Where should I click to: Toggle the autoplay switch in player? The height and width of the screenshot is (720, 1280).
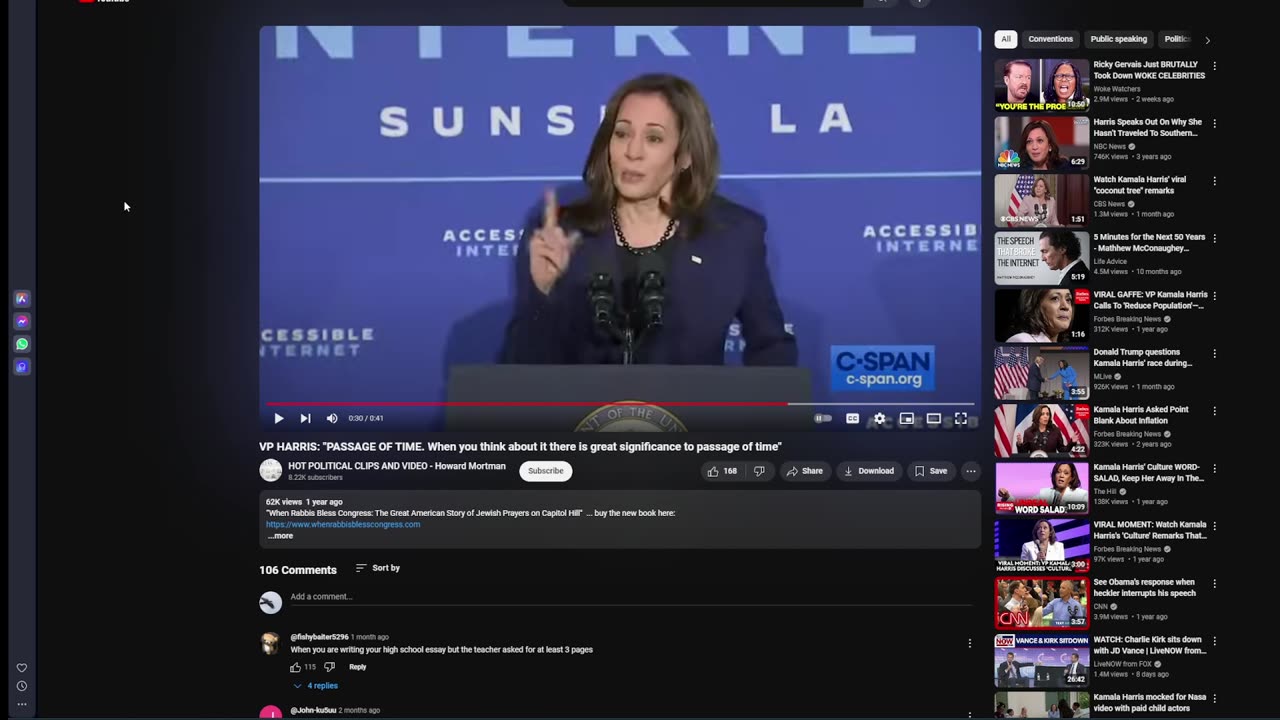(823, 419)
